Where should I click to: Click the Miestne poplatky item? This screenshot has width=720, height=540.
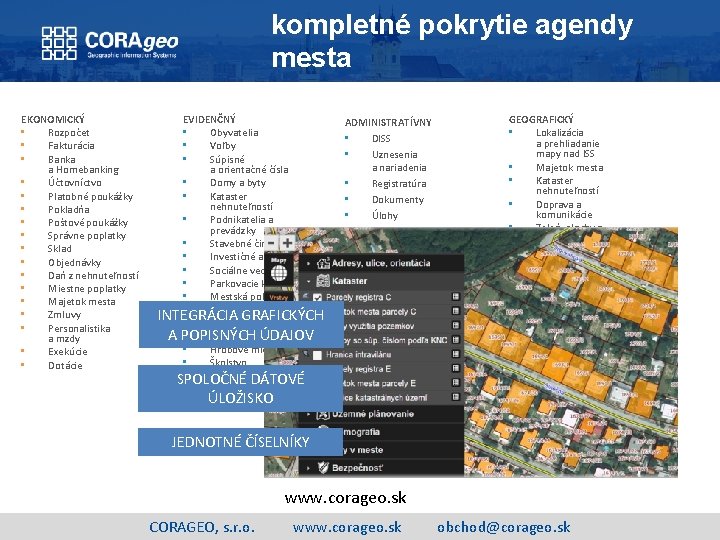[x=87, y=289]
